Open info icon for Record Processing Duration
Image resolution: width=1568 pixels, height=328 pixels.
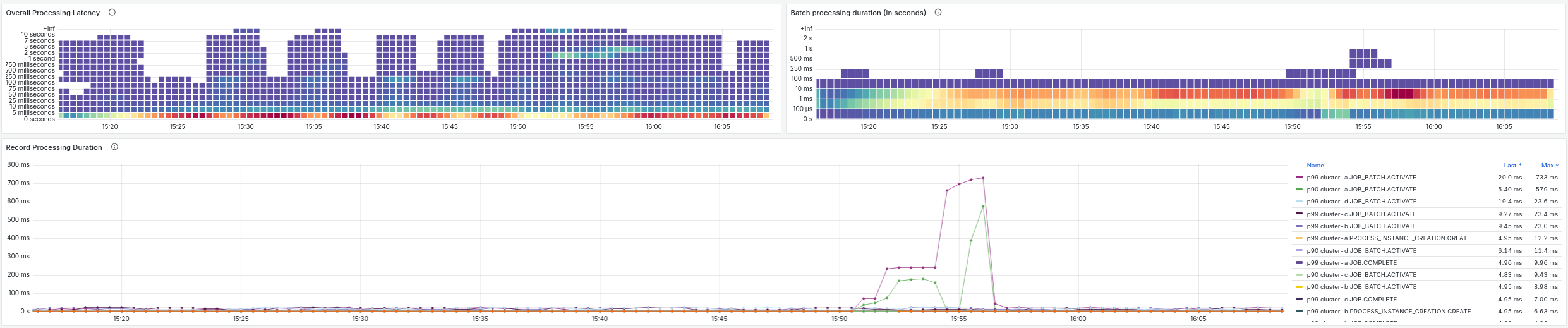coord(114,147)
